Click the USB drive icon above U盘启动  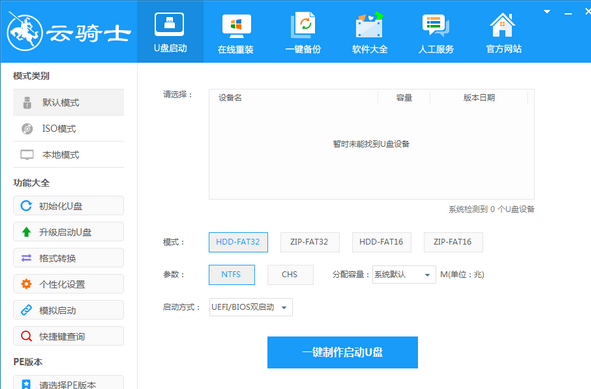pos(169,24)
